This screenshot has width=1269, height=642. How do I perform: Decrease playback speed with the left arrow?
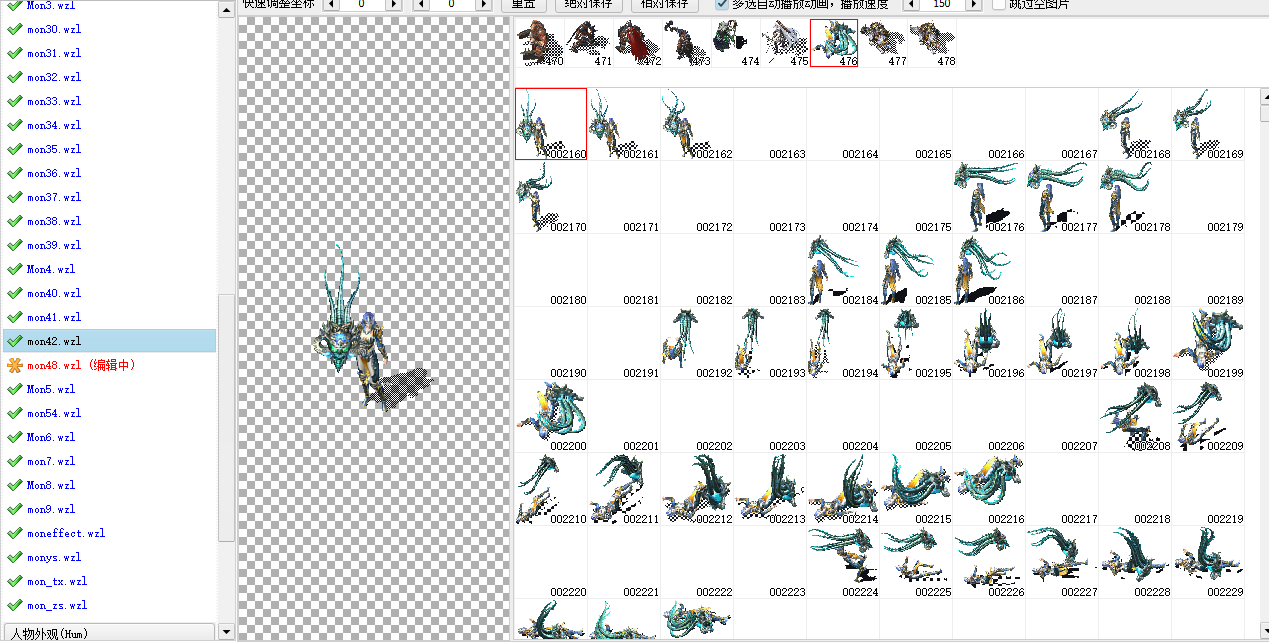pos(910,4)
